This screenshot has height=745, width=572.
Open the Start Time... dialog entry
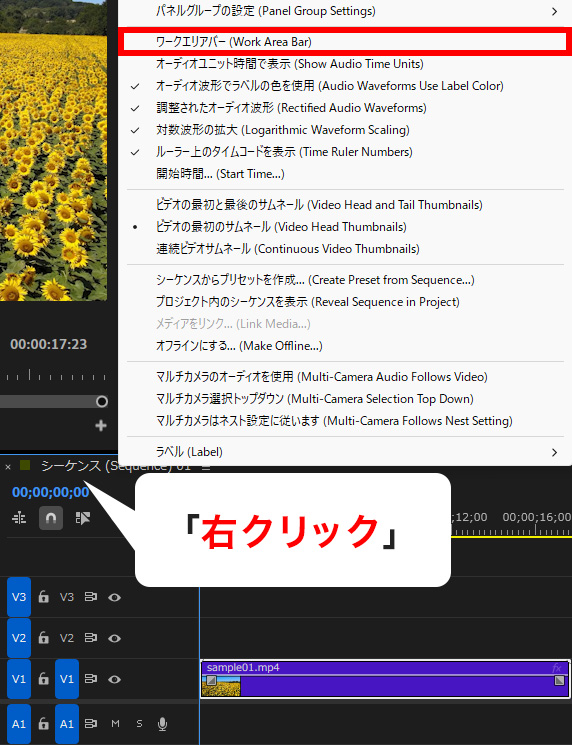click(x=345, y=174)
